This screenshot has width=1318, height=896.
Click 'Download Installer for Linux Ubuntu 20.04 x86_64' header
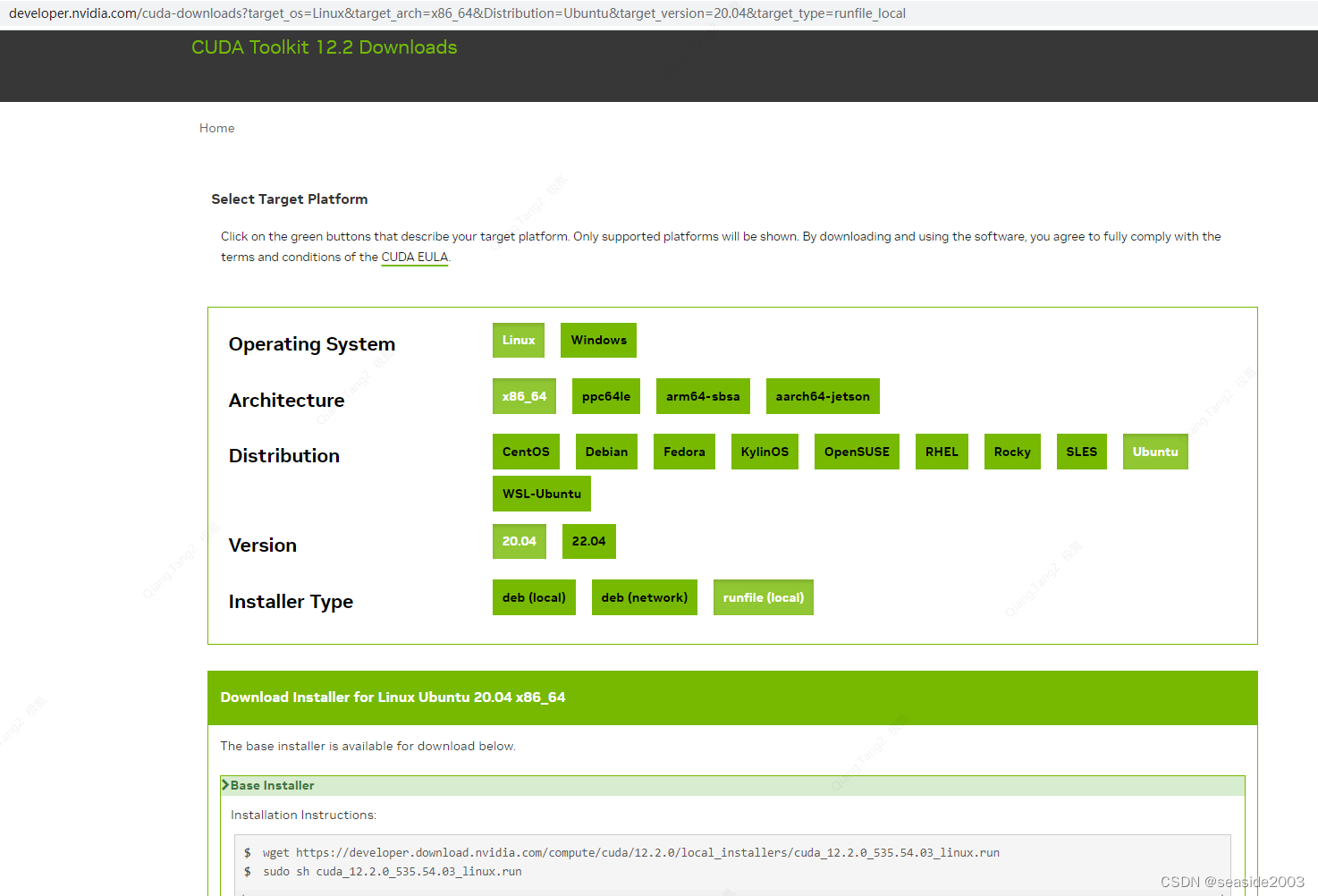(x=393, y=697)
